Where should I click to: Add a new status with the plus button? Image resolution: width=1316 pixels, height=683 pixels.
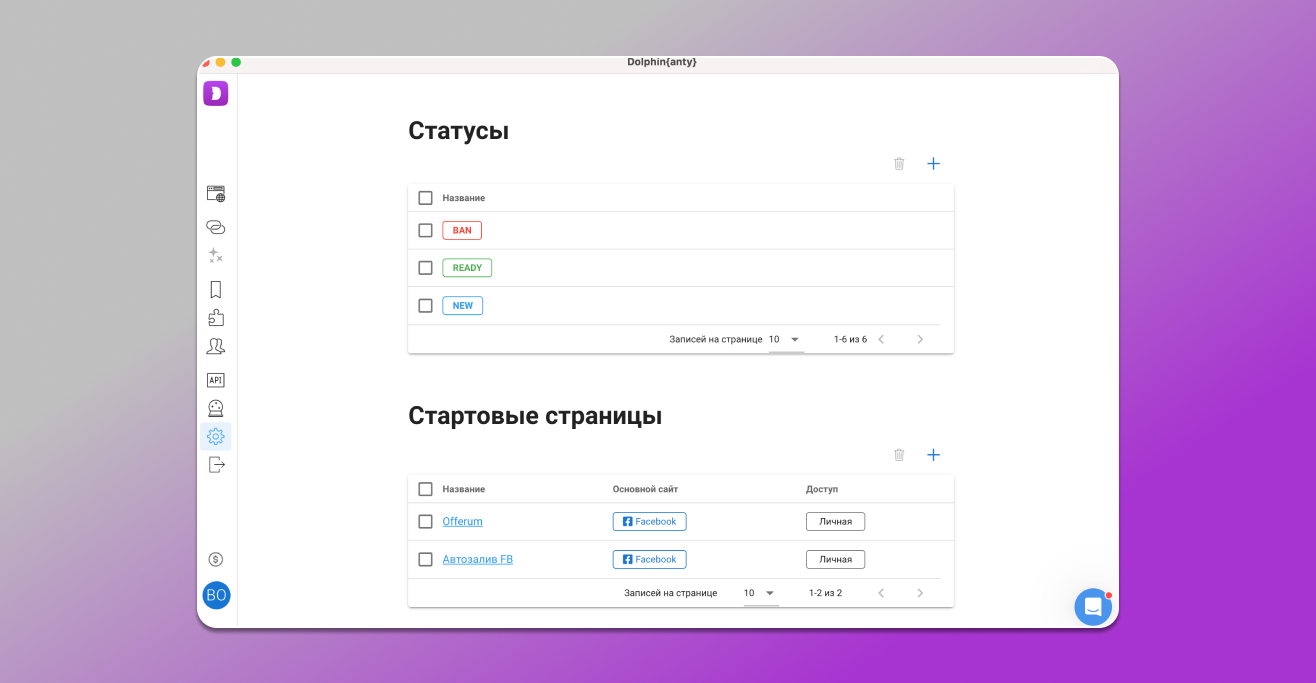[x=933, y=163]
